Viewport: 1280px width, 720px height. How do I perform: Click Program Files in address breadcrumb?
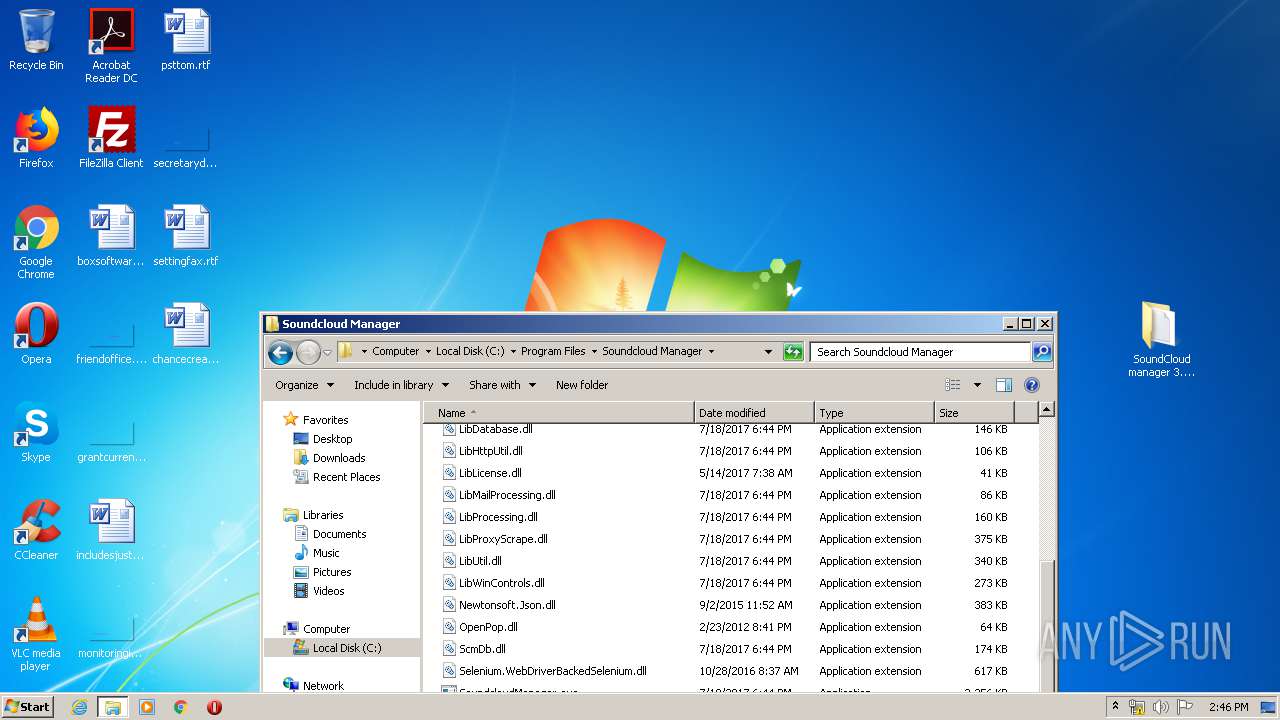pyautogui.click(x=553, y=352)
